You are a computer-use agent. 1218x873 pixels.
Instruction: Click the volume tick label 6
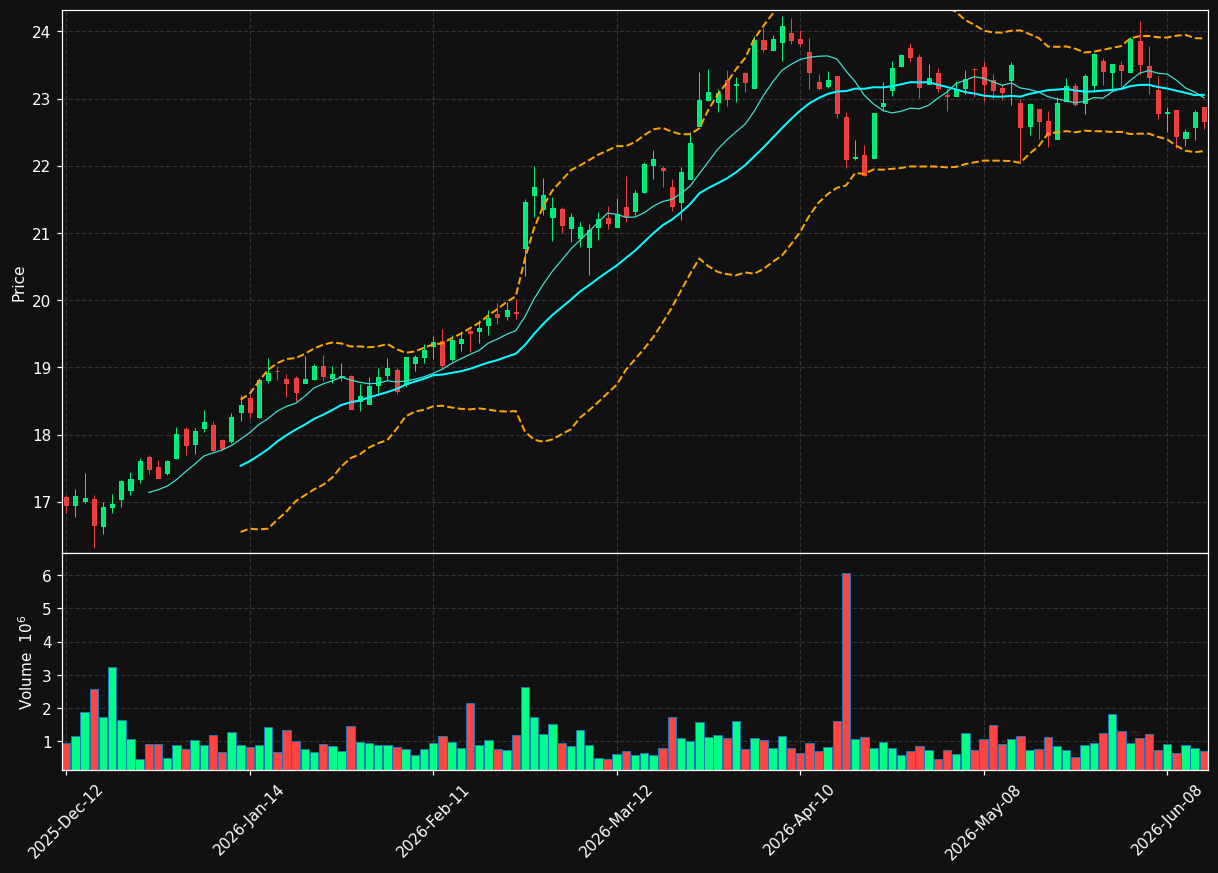pos(46,576)
